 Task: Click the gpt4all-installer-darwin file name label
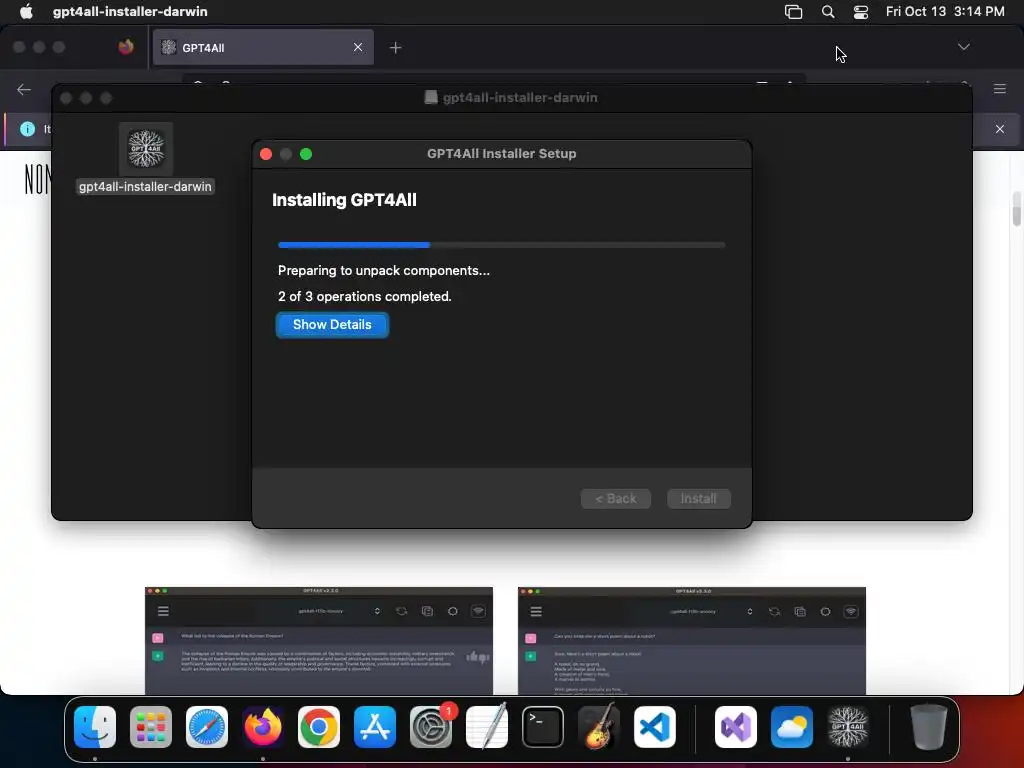[x=145, y=187]
